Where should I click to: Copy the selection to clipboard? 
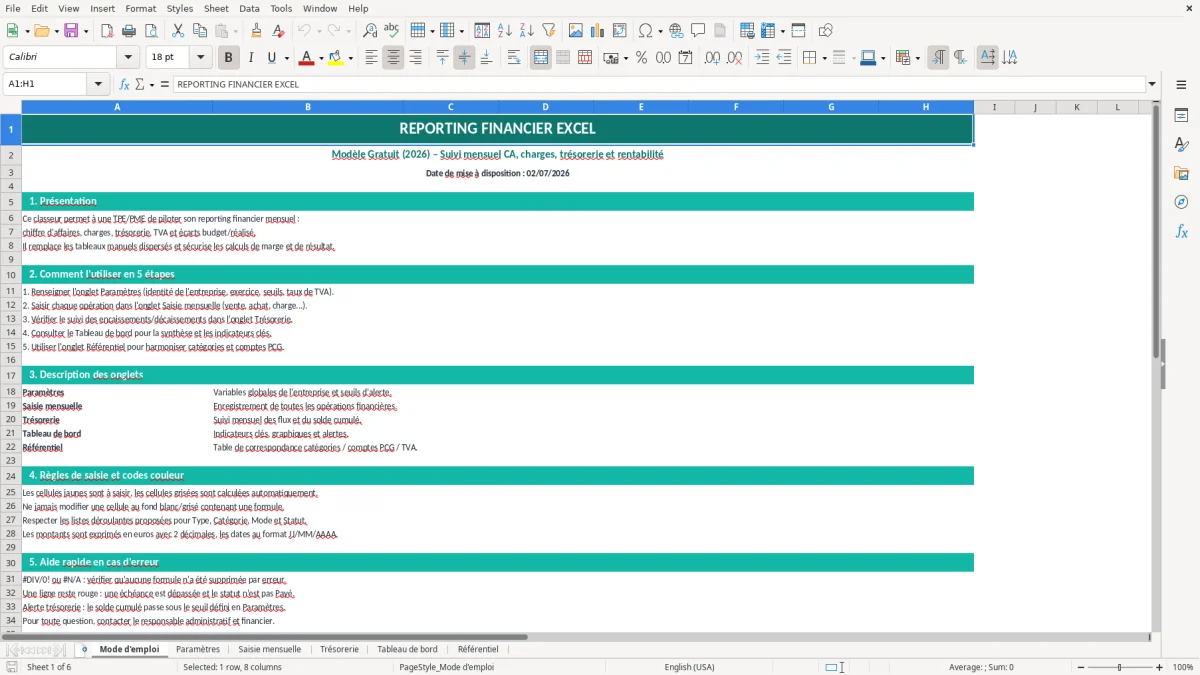click(200, 31)
